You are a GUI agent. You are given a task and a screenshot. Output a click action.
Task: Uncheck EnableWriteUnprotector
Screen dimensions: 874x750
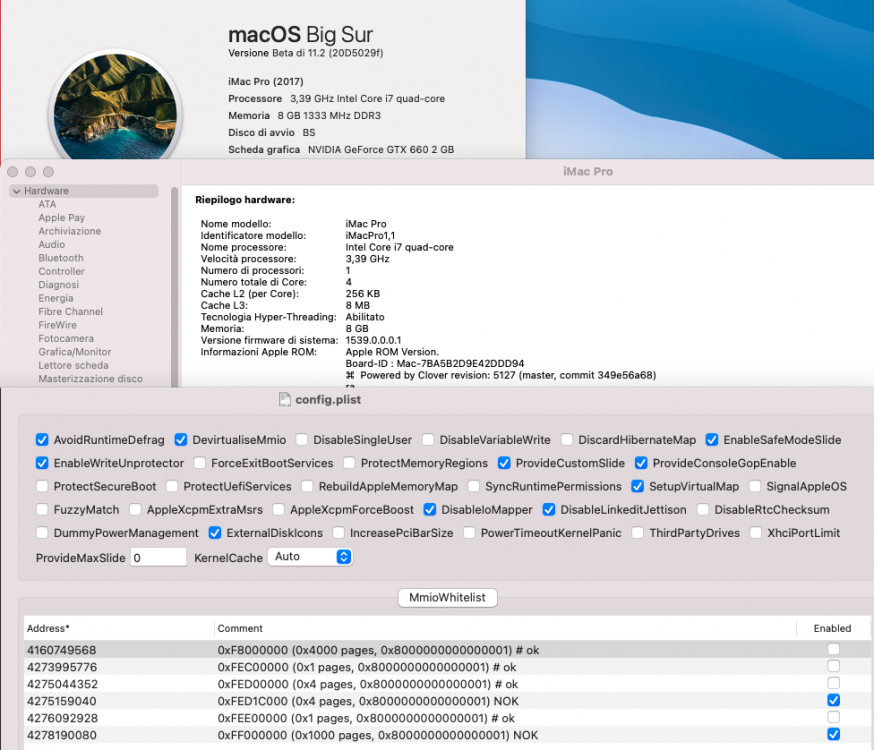pyautogui.click(x=42, y=463)
